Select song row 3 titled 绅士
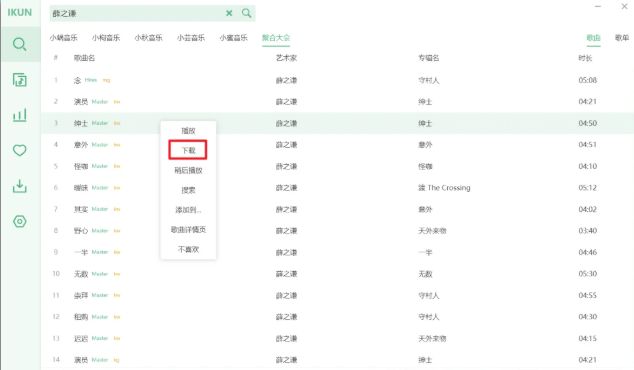This screenshot has width=634, height=370. click(x=337, y=123)
